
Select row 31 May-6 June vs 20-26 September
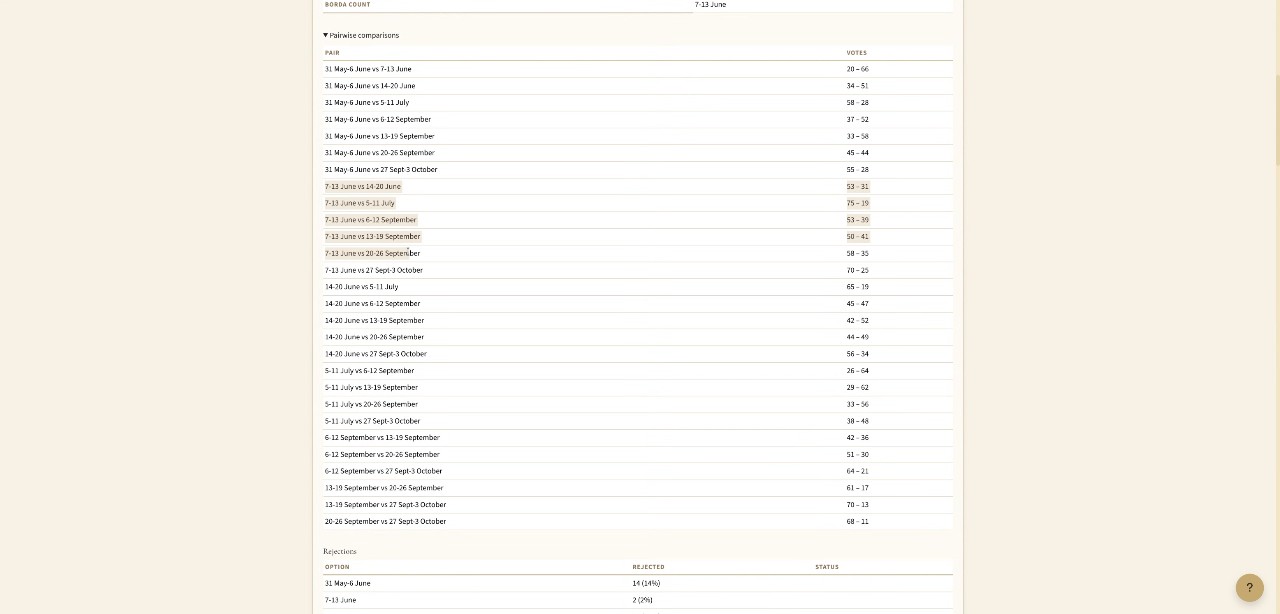tap(638, 153)
